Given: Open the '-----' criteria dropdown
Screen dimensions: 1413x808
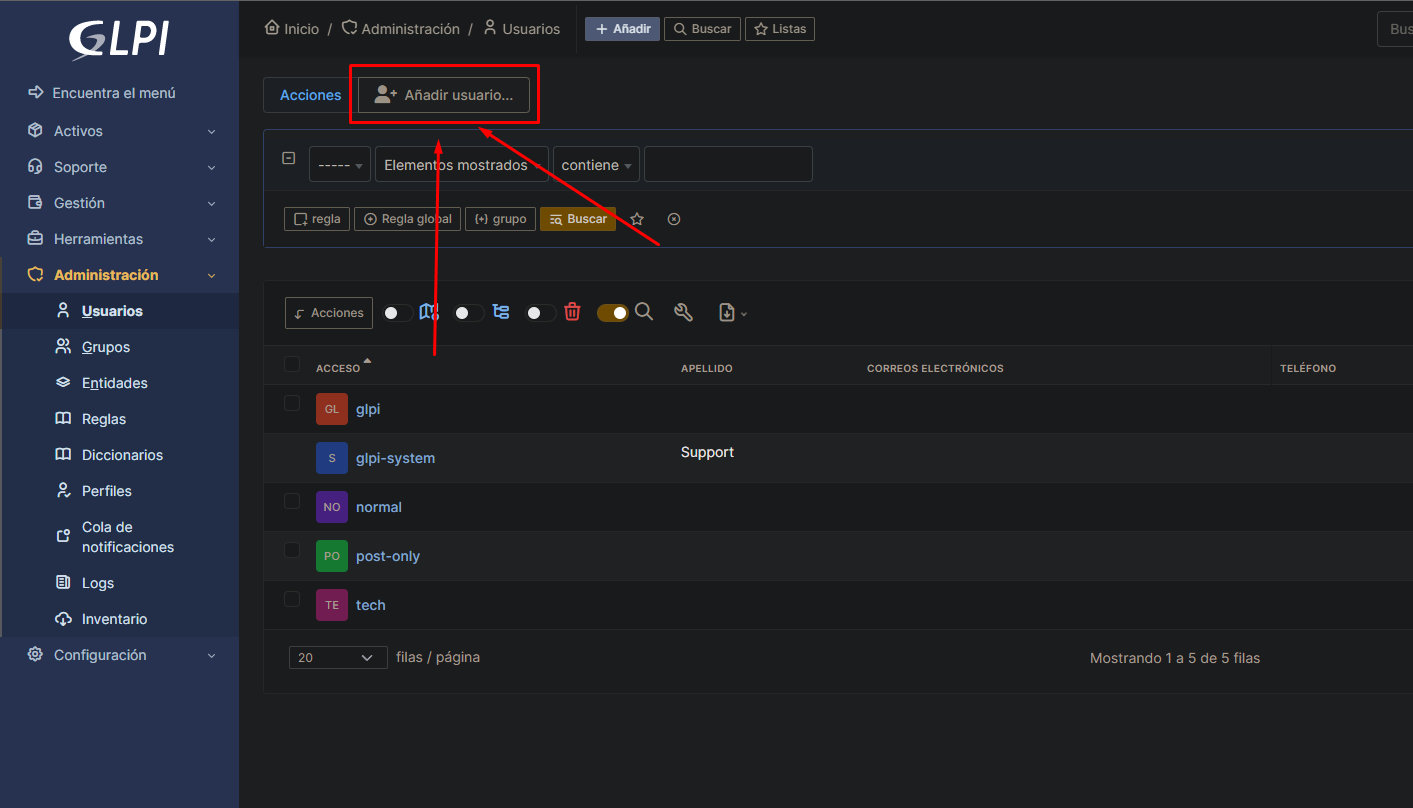Looking at the screenshot, I should [340, 165].
